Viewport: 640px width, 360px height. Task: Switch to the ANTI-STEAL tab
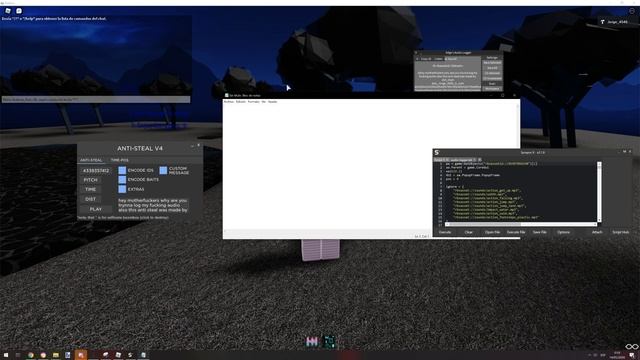point(91,160)
